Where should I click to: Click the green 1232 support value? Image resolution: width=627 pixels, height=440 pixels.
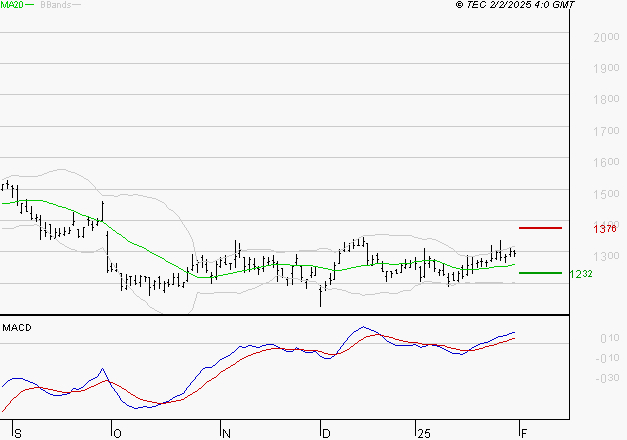[581, 274]
